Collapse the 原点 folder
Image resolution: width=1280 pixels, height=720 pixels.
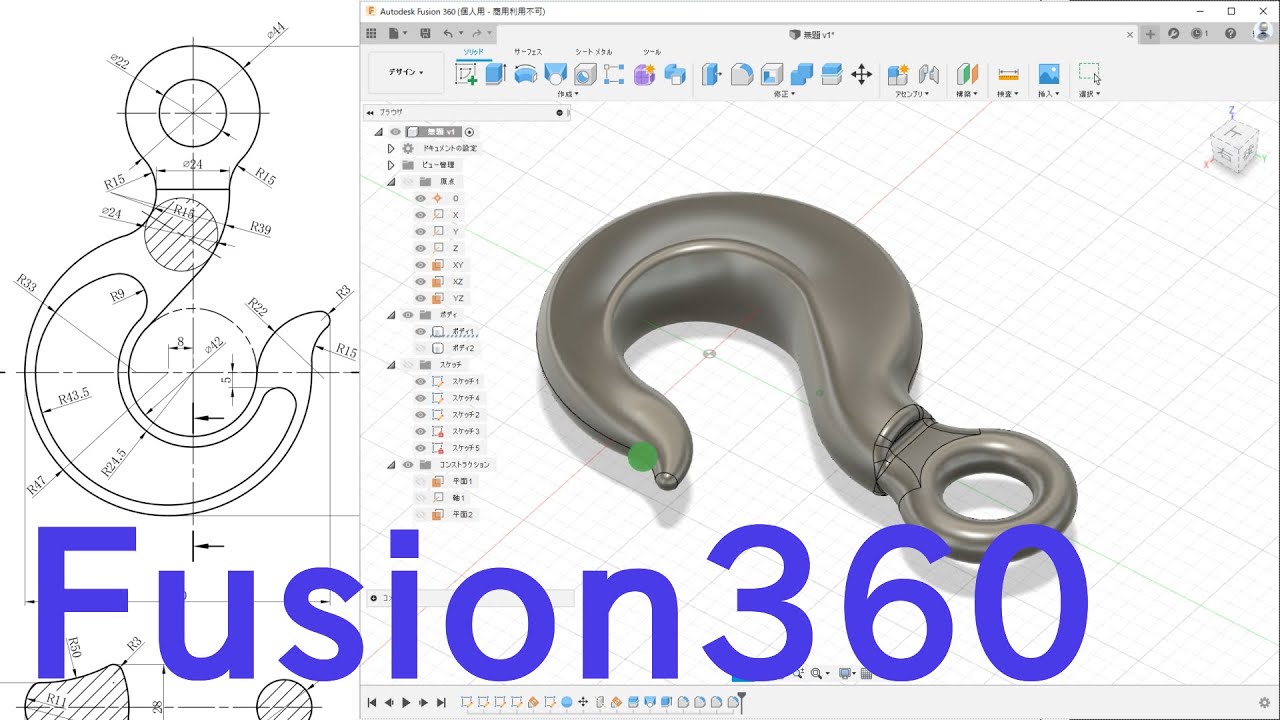click(x=391, y=182)
